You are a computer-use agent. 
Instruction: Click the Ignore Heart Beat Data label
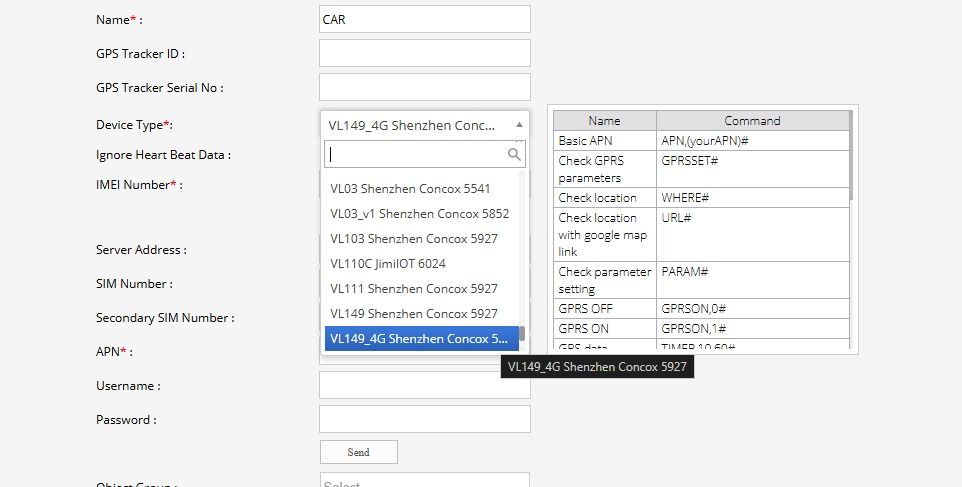click(163, 155)
